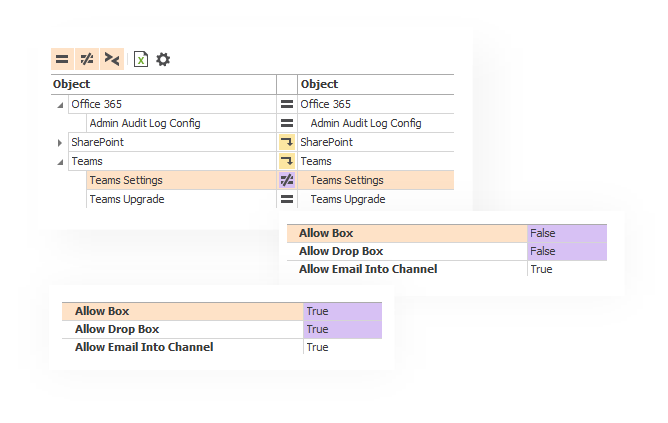Export comparison to Excel
Screen dimensions: 668x423
141,60
